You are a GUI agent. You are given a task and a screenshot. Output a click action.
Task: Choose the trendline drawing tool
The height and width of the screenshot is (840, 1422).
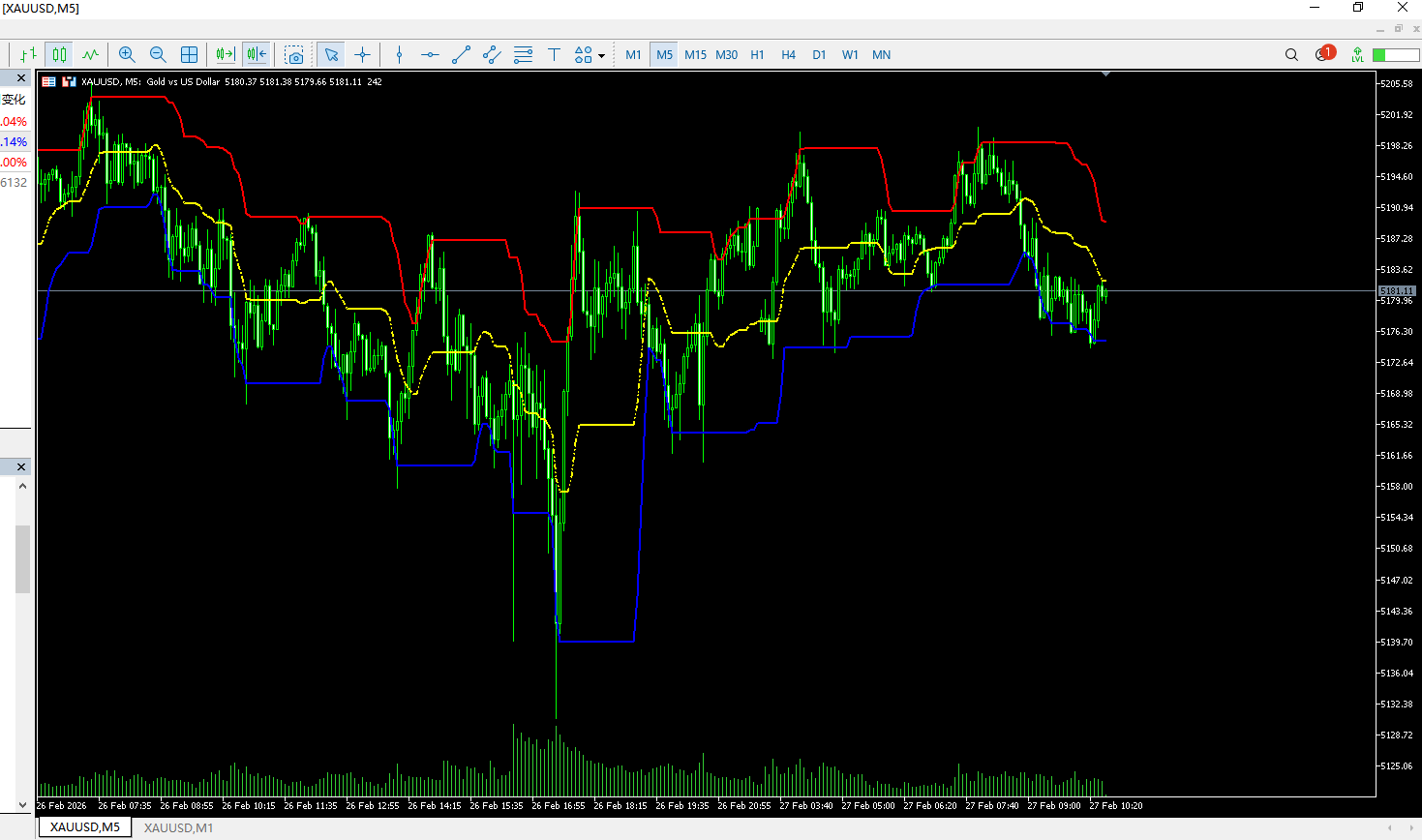point(461,55)
